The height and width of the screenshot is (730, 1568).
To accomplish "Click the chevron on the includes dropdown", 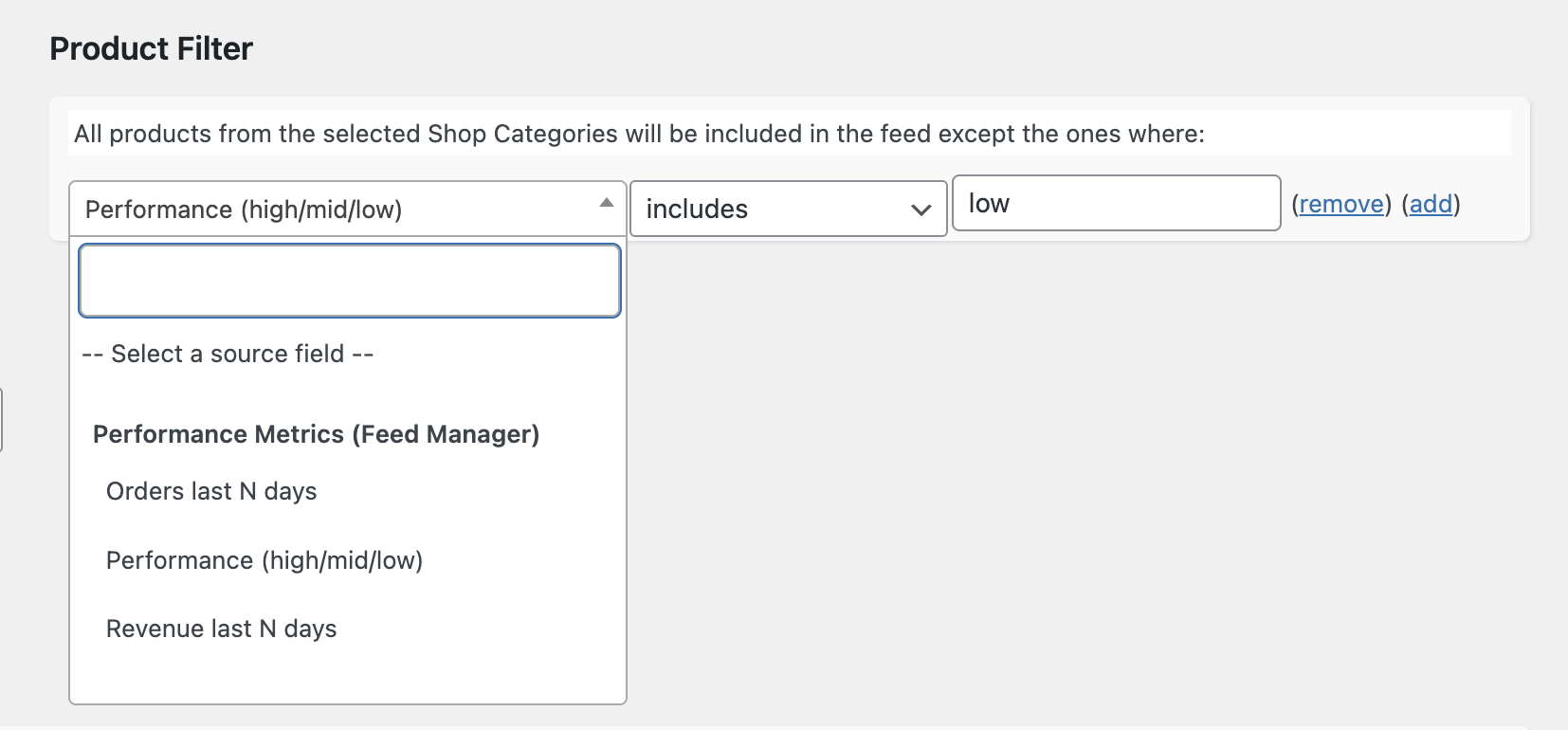I will click(x=921, y=210).
